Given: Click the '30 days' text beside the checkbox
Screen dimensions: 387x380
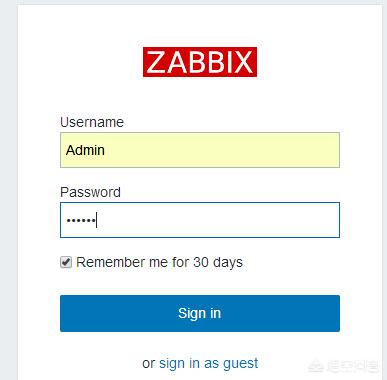Looking at the screenshot, I should pos(218,262).
